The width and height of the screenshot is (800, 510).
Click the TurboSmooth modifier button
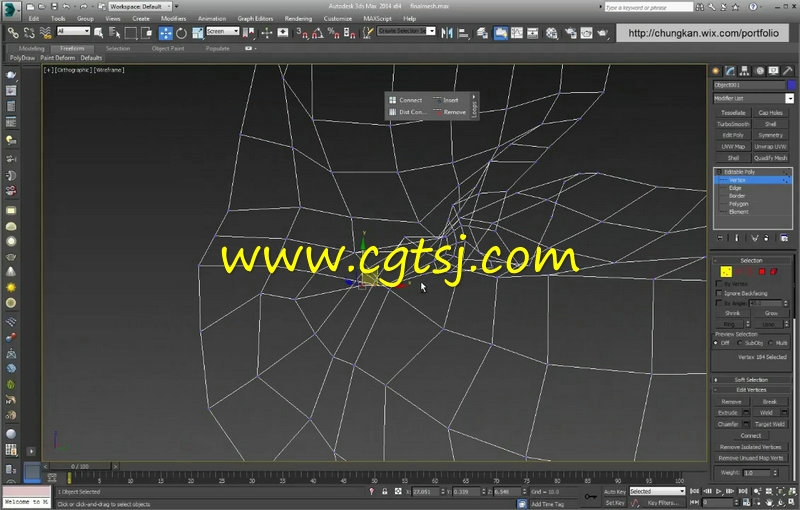coord(733,124)
